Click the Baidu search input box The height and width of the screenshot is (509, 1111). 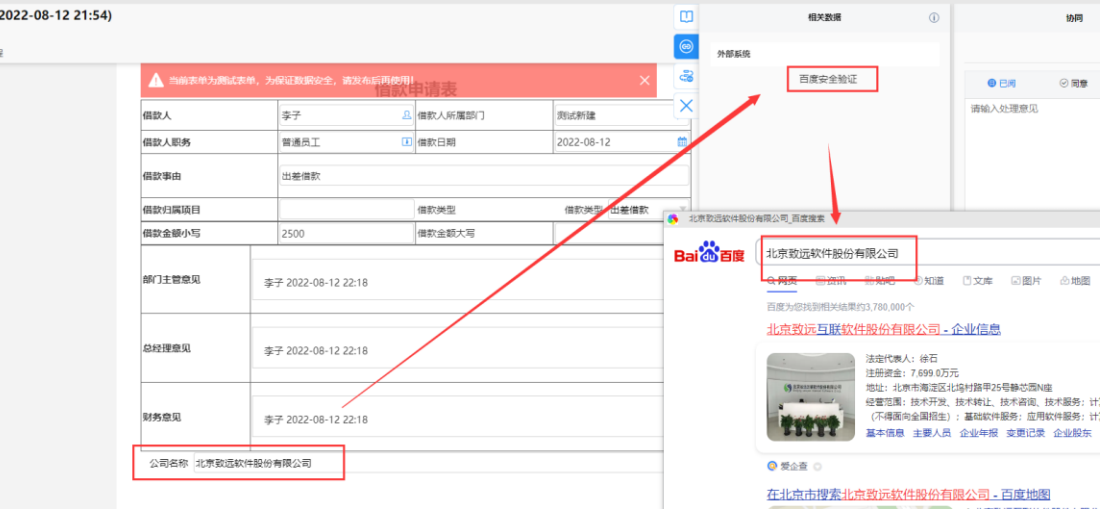[928, 253]
